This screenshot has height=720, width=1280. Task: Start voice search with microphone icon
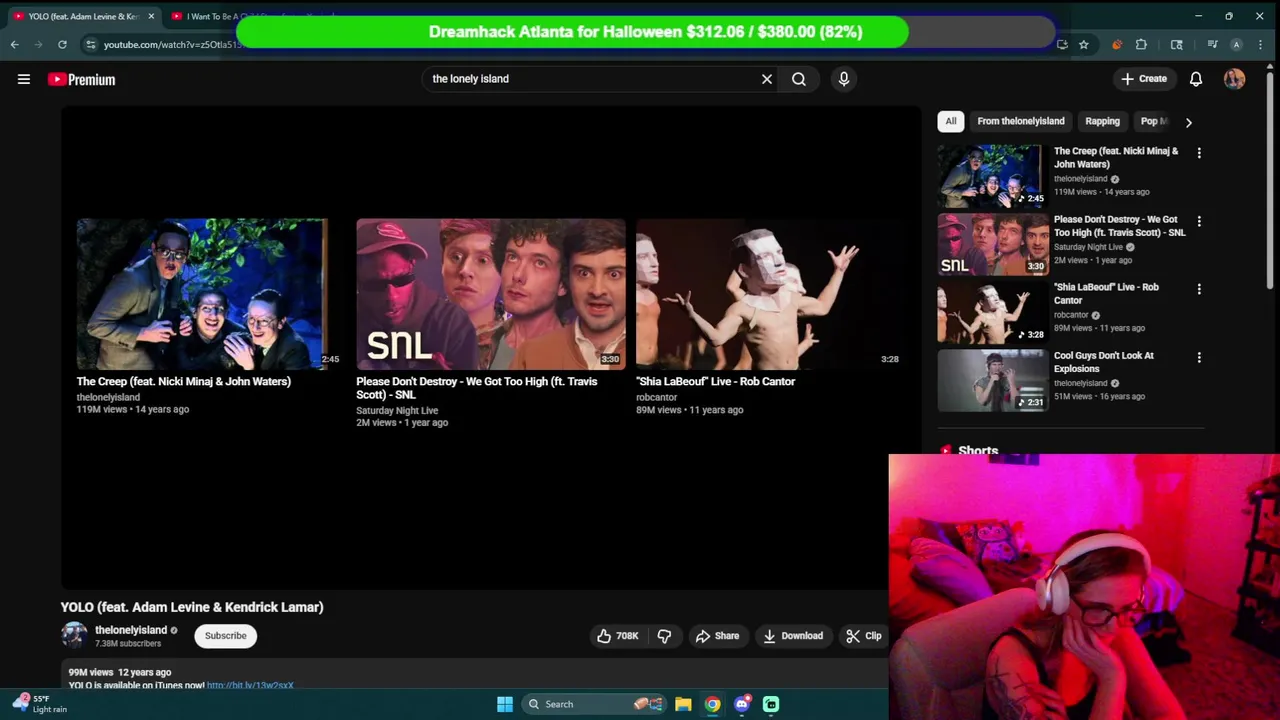(x=844, y=79)
